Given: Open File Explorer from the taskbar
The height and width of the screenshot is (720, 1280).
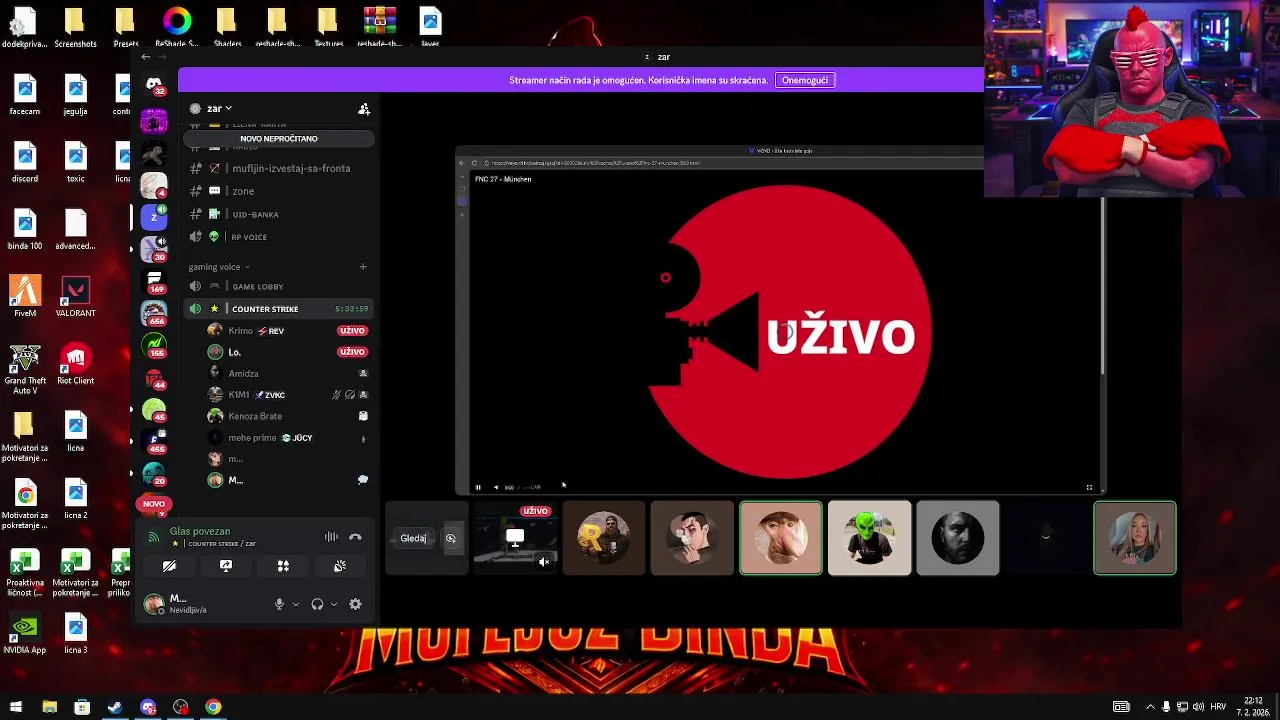Looking at the screenshot, I should [x=49, y=707].
